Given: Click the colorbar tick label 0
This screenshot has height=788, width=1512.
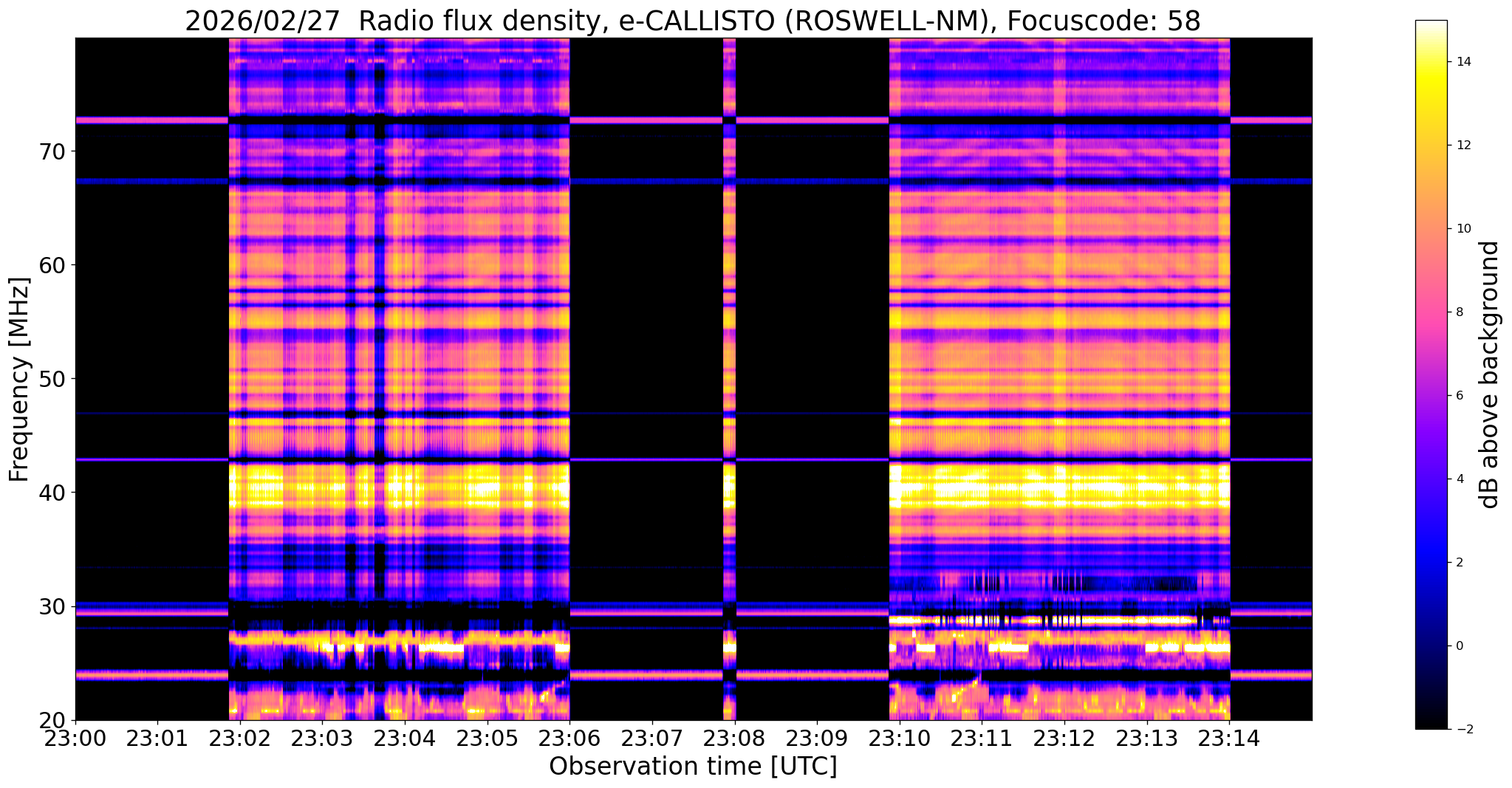Looking at the screenshot, I should click(1459, 645).
